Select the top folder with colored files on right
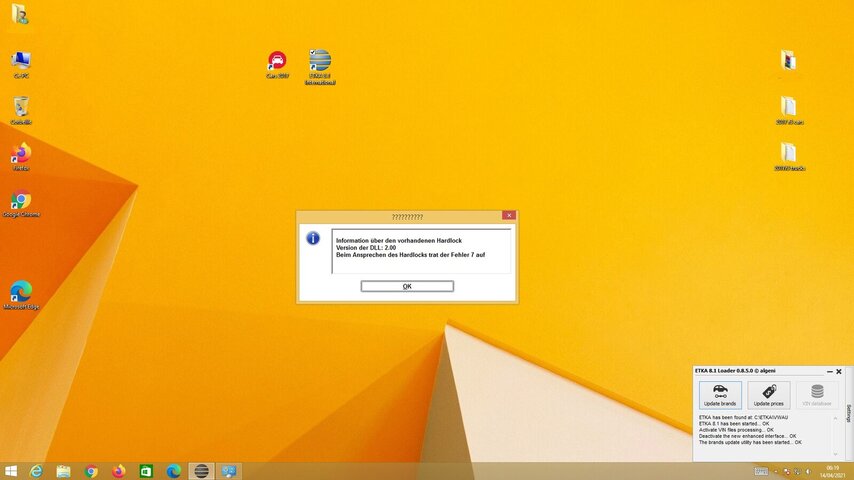This screenshot has height=480, width=854. (x=788, y=60)
